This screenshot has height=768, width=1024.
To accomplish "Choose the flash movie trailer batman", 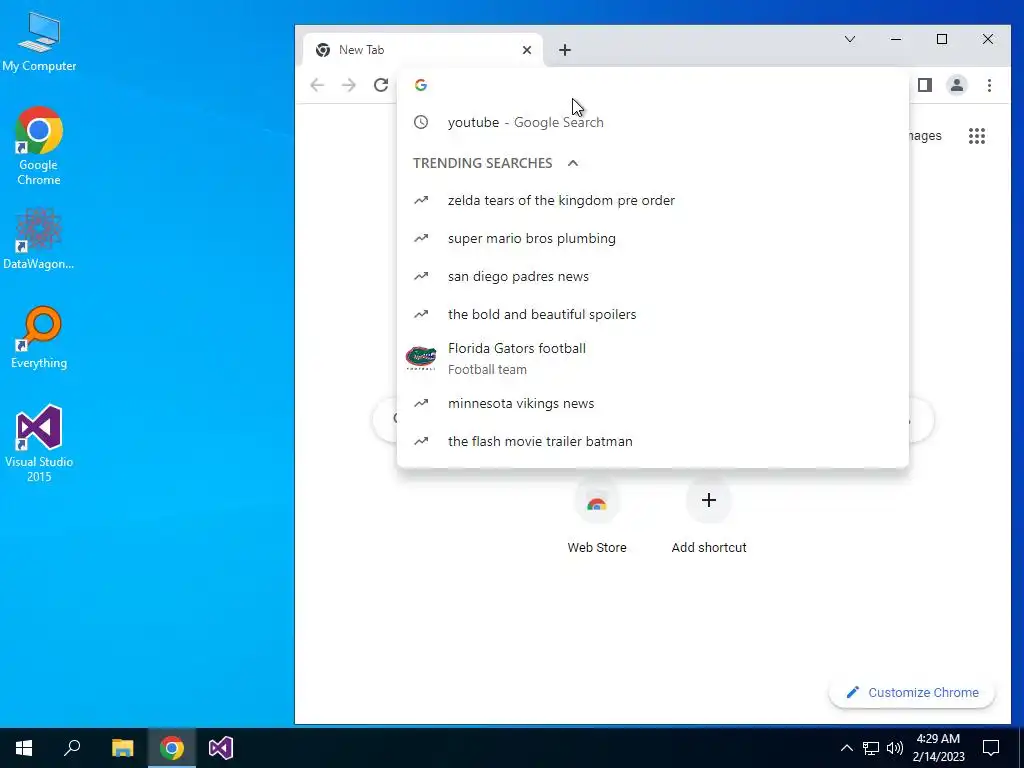I will [x=652, y=441].
